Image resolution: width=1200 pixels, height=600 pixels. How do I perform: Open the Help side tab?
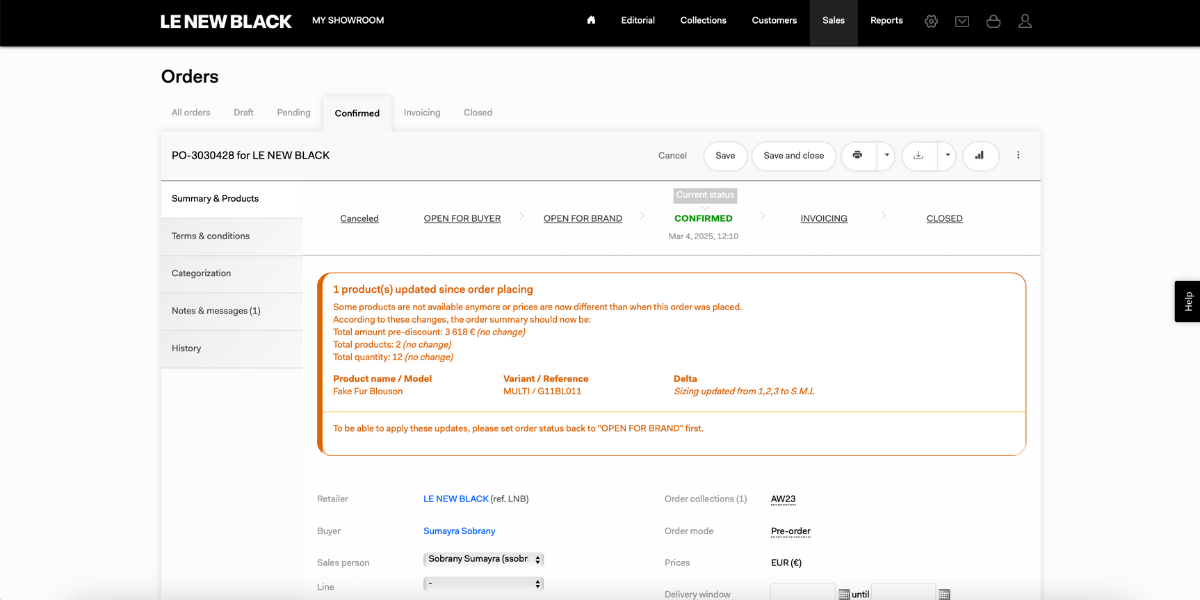click(x=1188, y=301)
